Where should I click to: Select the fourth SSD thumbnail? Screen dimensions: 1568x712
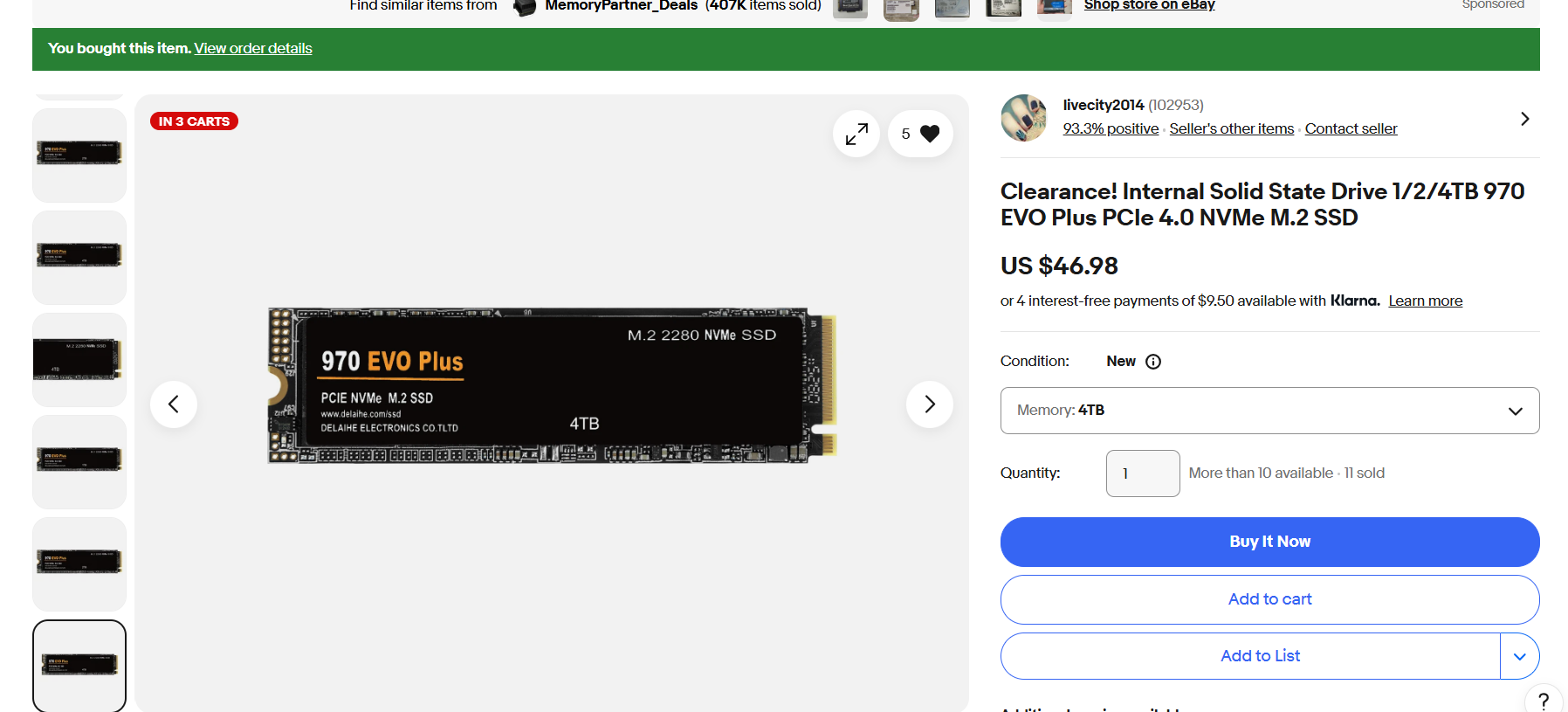tap(79, 462)
